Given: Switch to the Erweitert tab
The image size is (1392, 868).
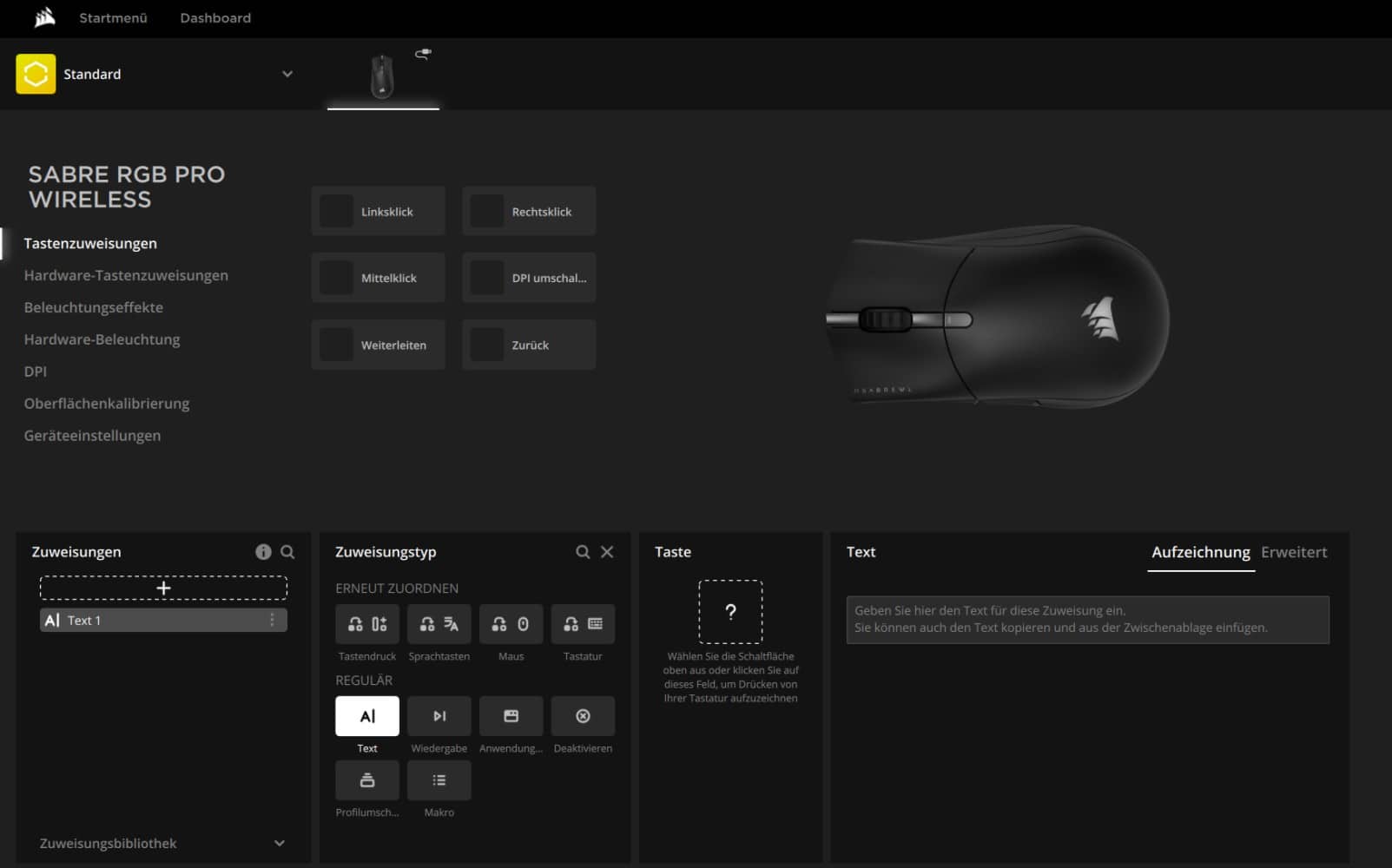Looking at the screenshot, I should click(x=1293, y=552).
